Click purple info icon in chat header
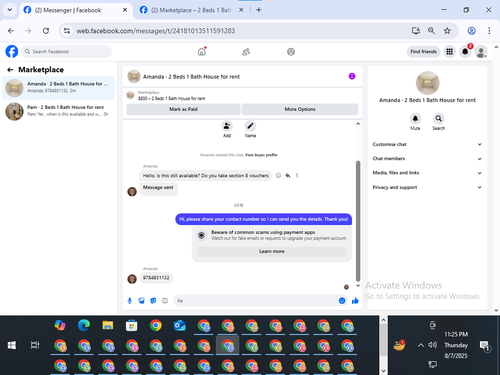 coord(352,76)
